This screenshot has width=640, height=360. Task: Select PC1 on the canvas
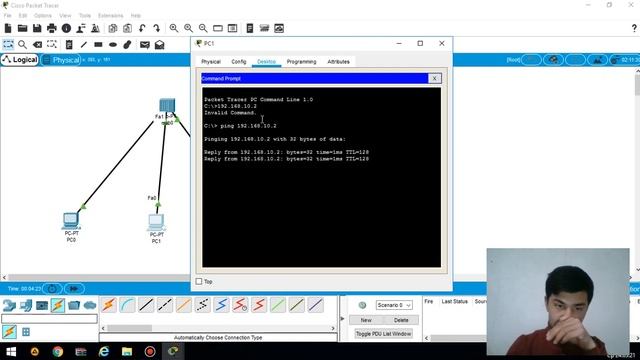pyautogui.click(x=156, y=222)
